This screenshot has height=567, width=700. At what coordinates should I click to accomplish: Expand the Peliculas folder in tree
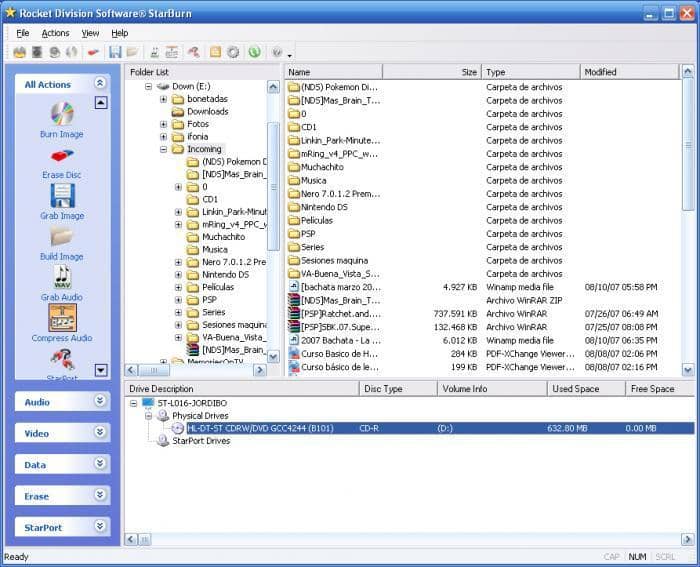point(178,288)
